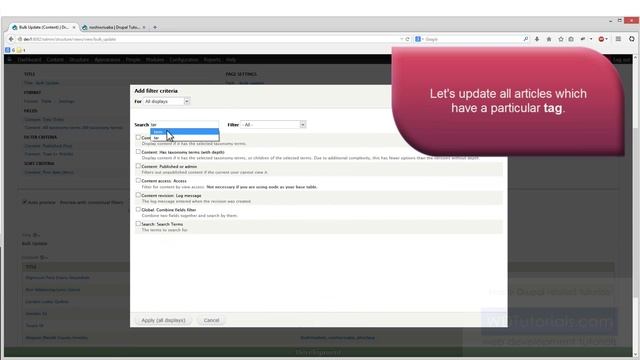The width and height of the screenshot is (640, 360).
Task: Click the Drupal home icon in the admin bar
Action: [10, 60]
